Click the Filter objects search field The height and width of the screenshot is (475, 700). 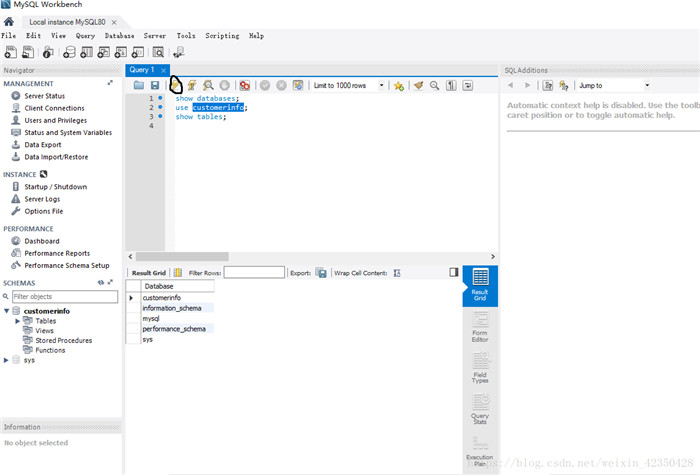(64, 297)
